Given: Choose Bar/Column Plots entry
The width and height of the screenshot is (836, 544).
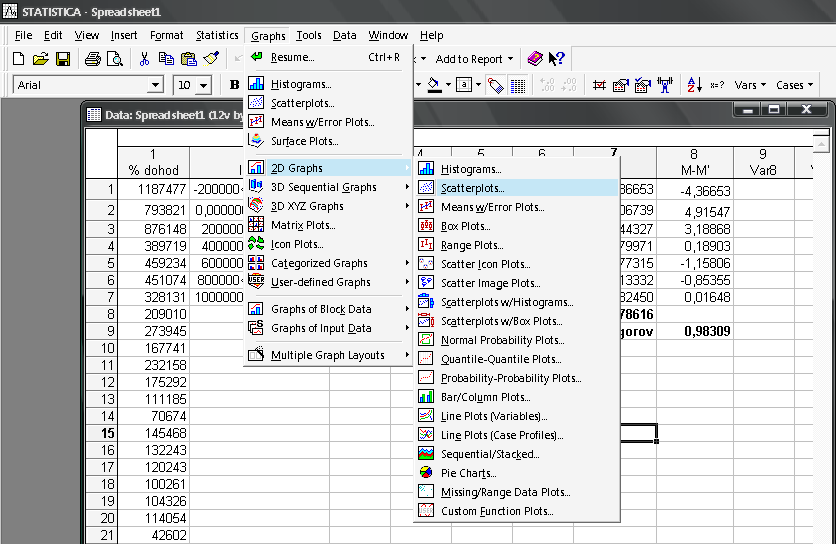Looking at the screenshot, I should [517, 397].
